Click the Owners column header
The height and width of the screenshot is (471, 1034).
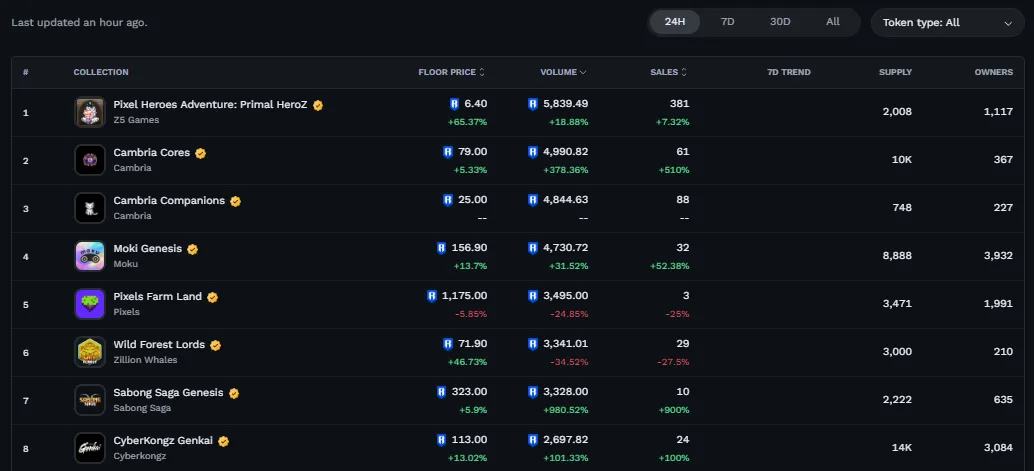pyautogui.click(x=994, y=73)
